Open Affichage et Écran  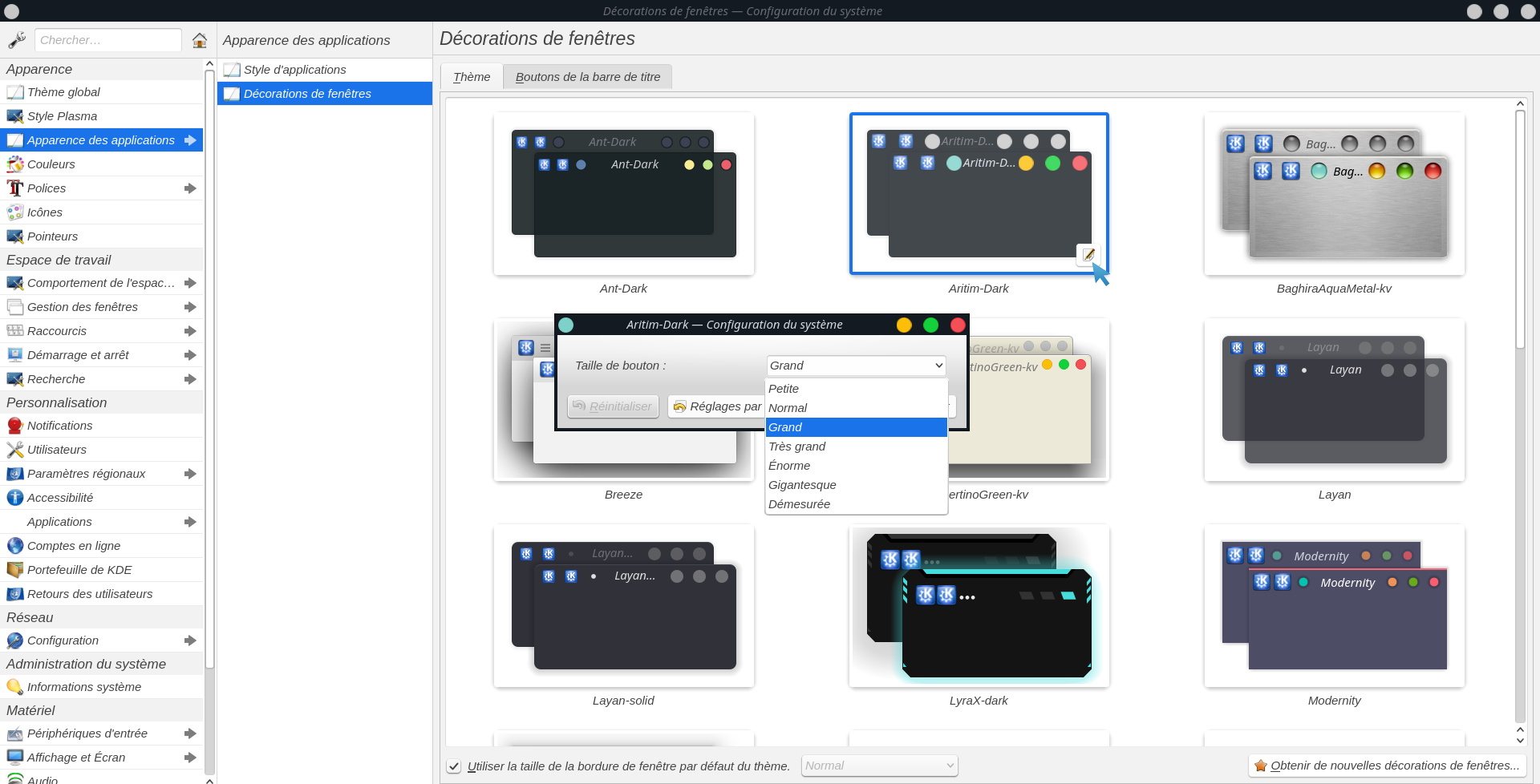click(101, 758)
